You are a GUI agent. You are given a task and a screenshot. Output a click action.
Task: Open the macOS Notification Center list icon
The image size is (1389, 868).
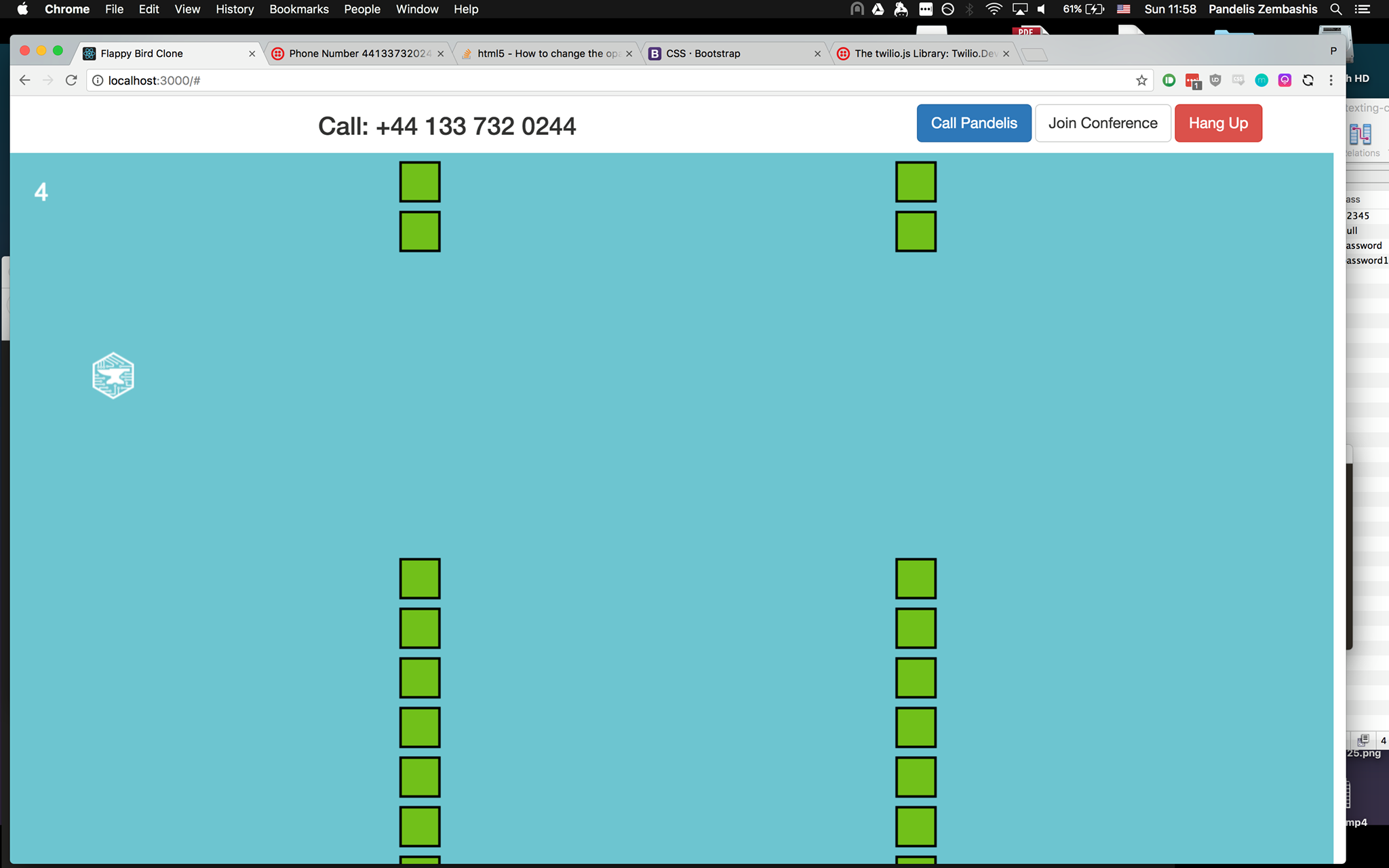click(x=1362, y=9)
